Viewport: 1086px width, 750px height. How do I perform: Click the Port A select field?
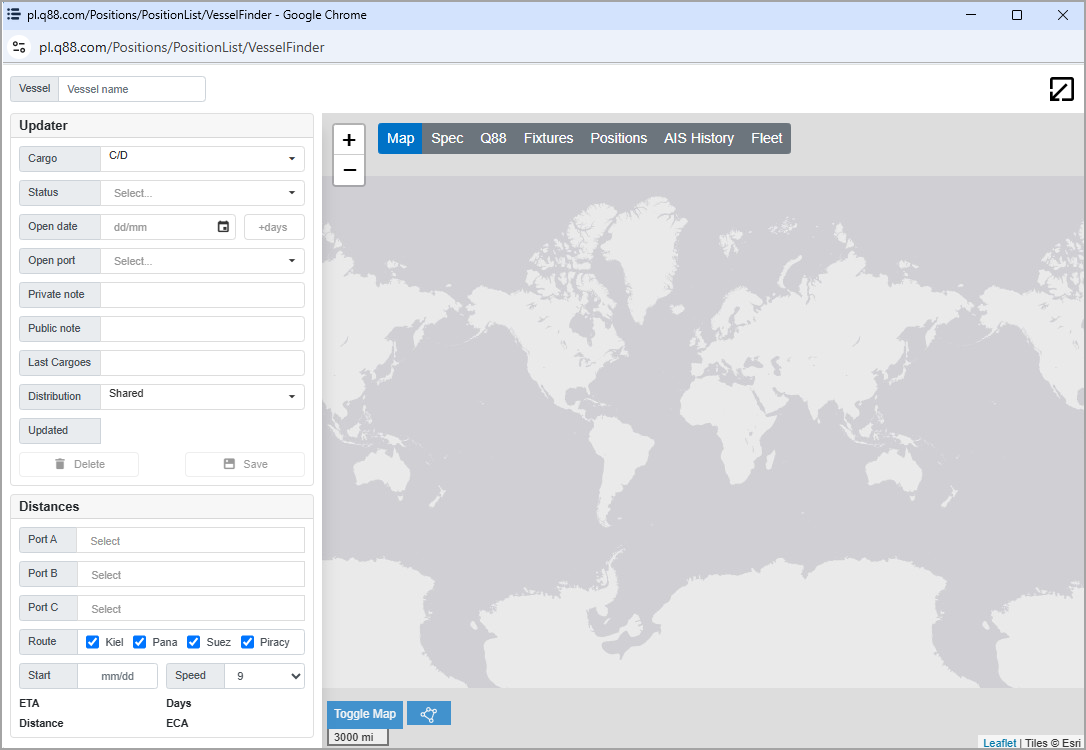[x=190, y=540]
